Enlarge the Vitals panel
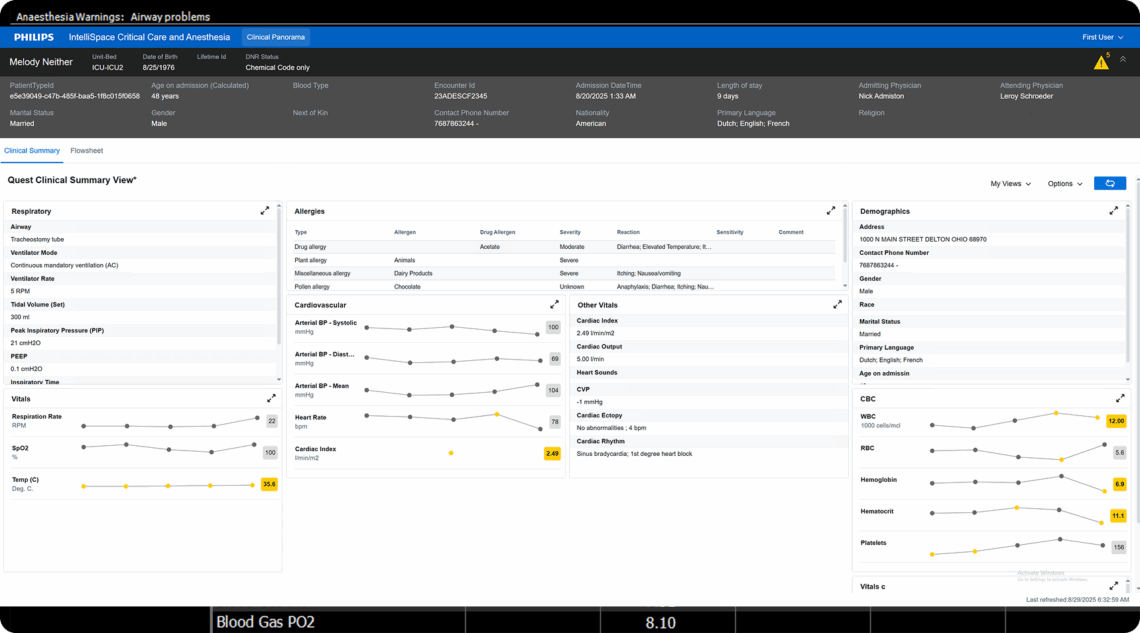 click(x=271, y=398)
